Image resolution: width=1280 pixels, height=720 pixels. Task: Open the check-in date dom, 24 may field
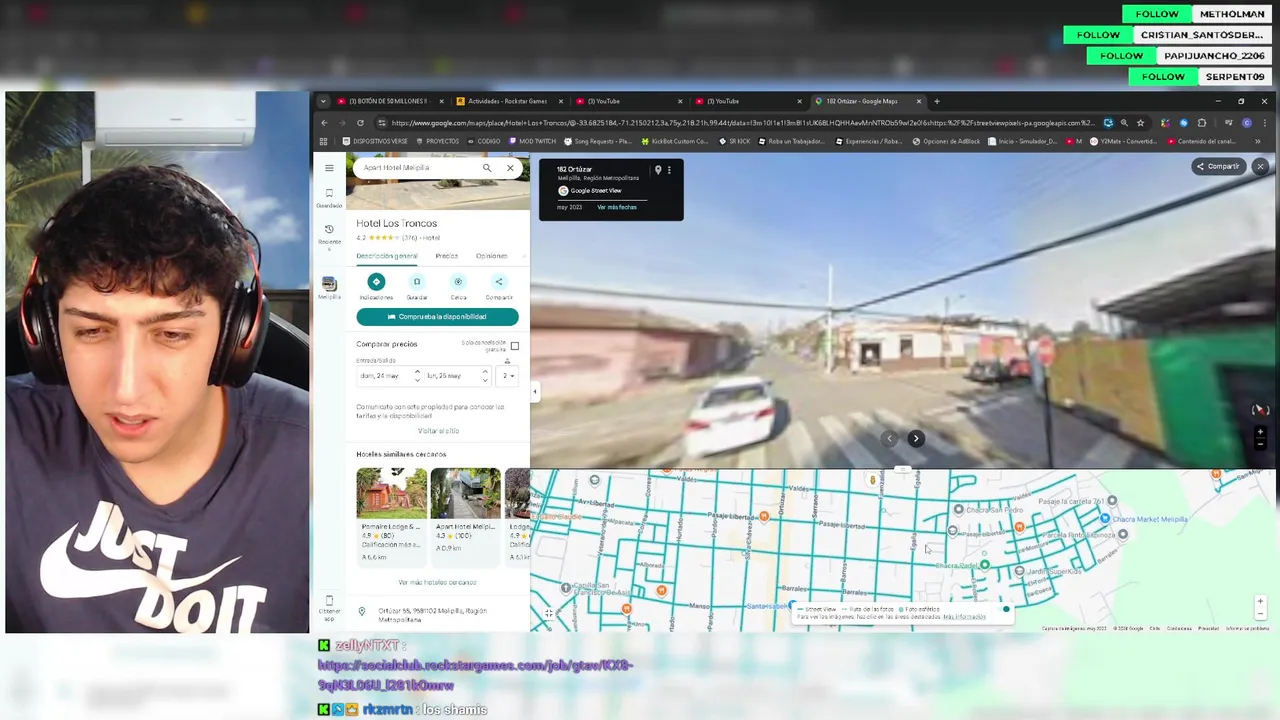coord(388,376)
